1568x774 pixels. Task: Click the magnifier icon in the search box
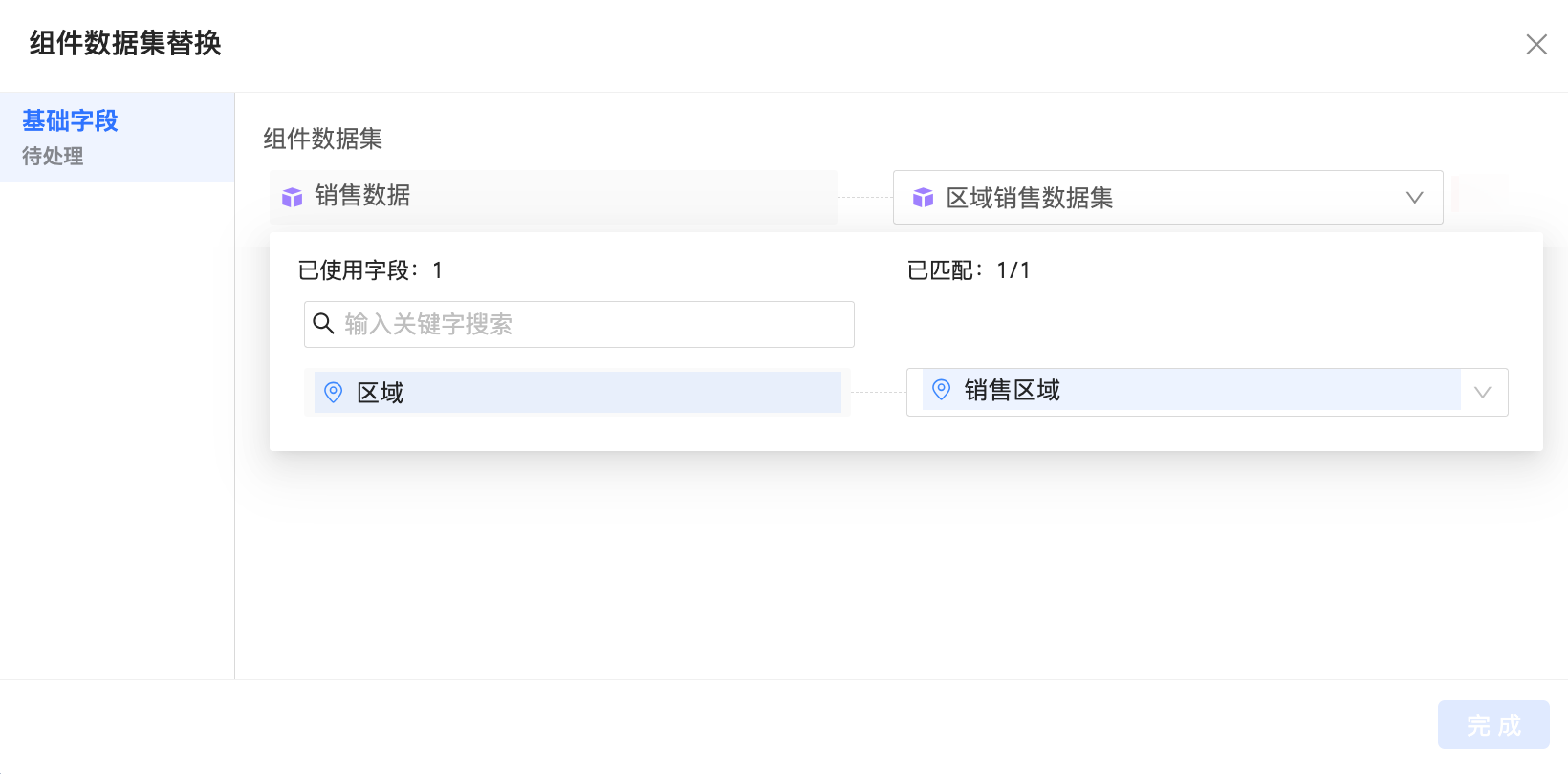pyautogui.click(x=324, y=324)
